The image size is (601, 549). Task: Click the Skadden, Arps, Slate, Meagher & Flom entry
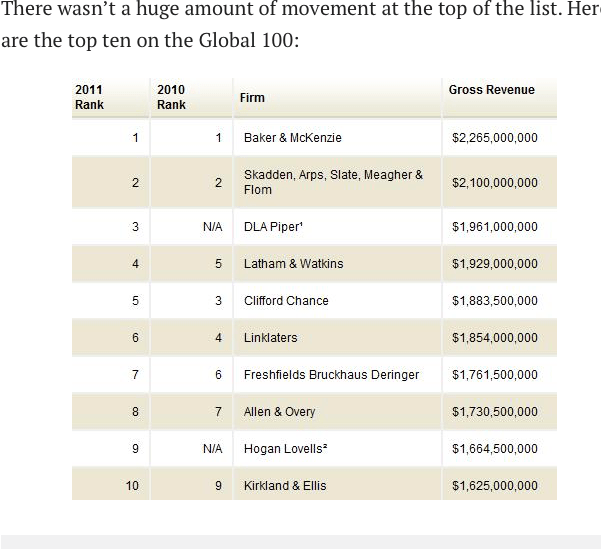coord(333,182)
